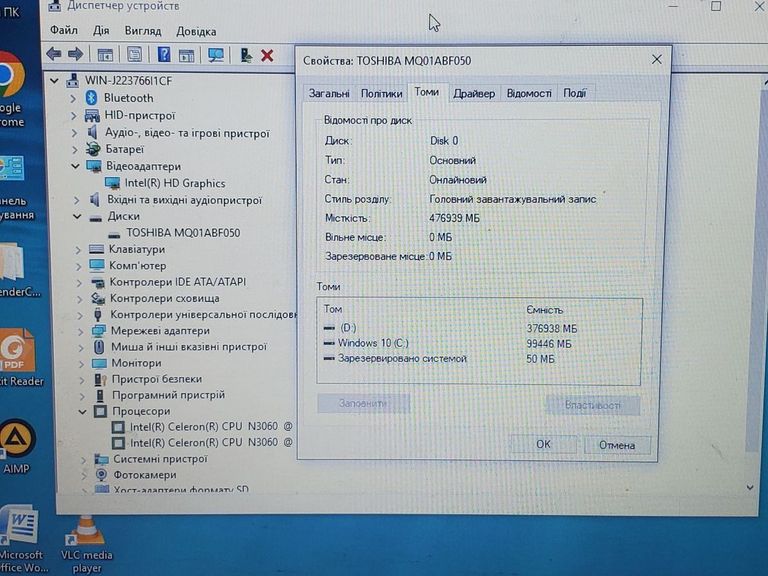Image resolution: width=768 pixels, height=576 pixels.
Task: Click the Том column header
Action: click(x=333, y=309)
